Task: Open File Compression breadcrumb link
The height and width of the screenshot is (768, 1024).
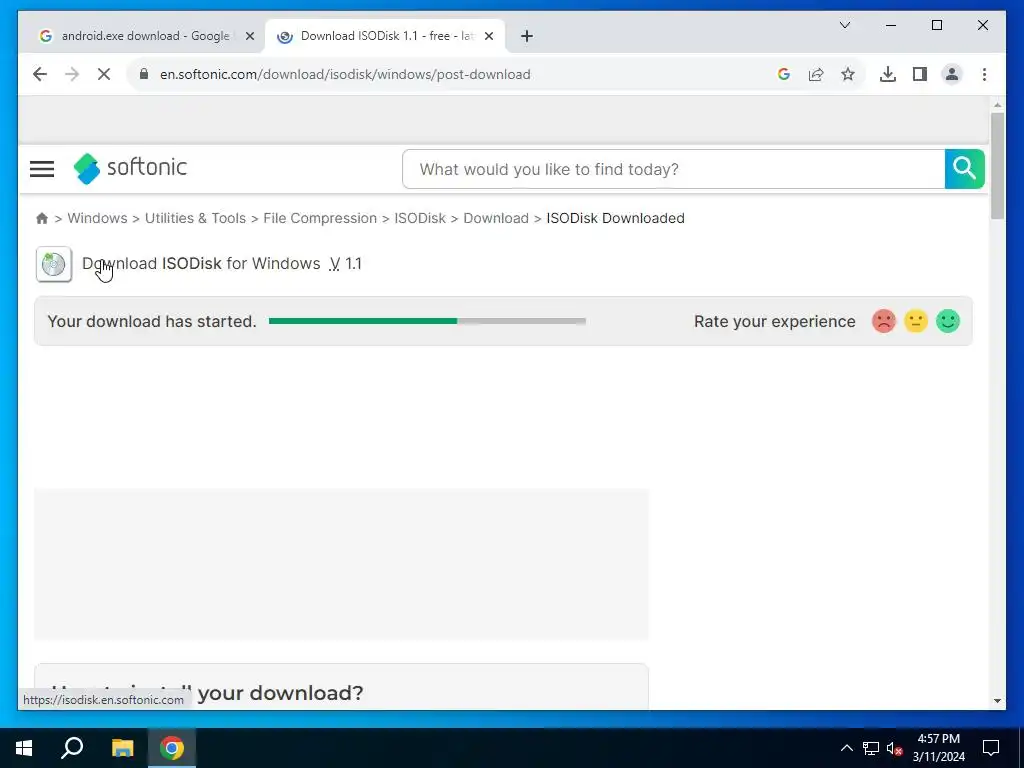Action: tap(320, 218)
